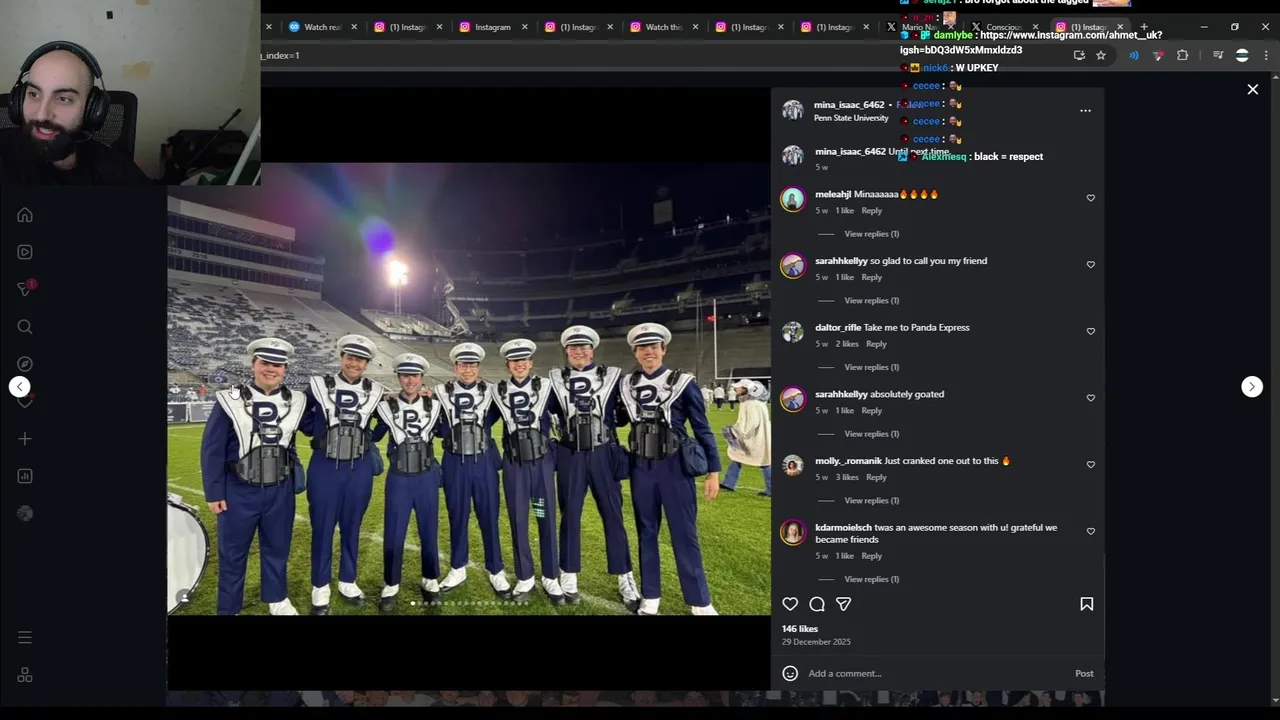The height and width of the screenshot is (720, 1280).
Task: Open the Dashboard chart icon in the sidebar
Action: [x=25, y=476]
